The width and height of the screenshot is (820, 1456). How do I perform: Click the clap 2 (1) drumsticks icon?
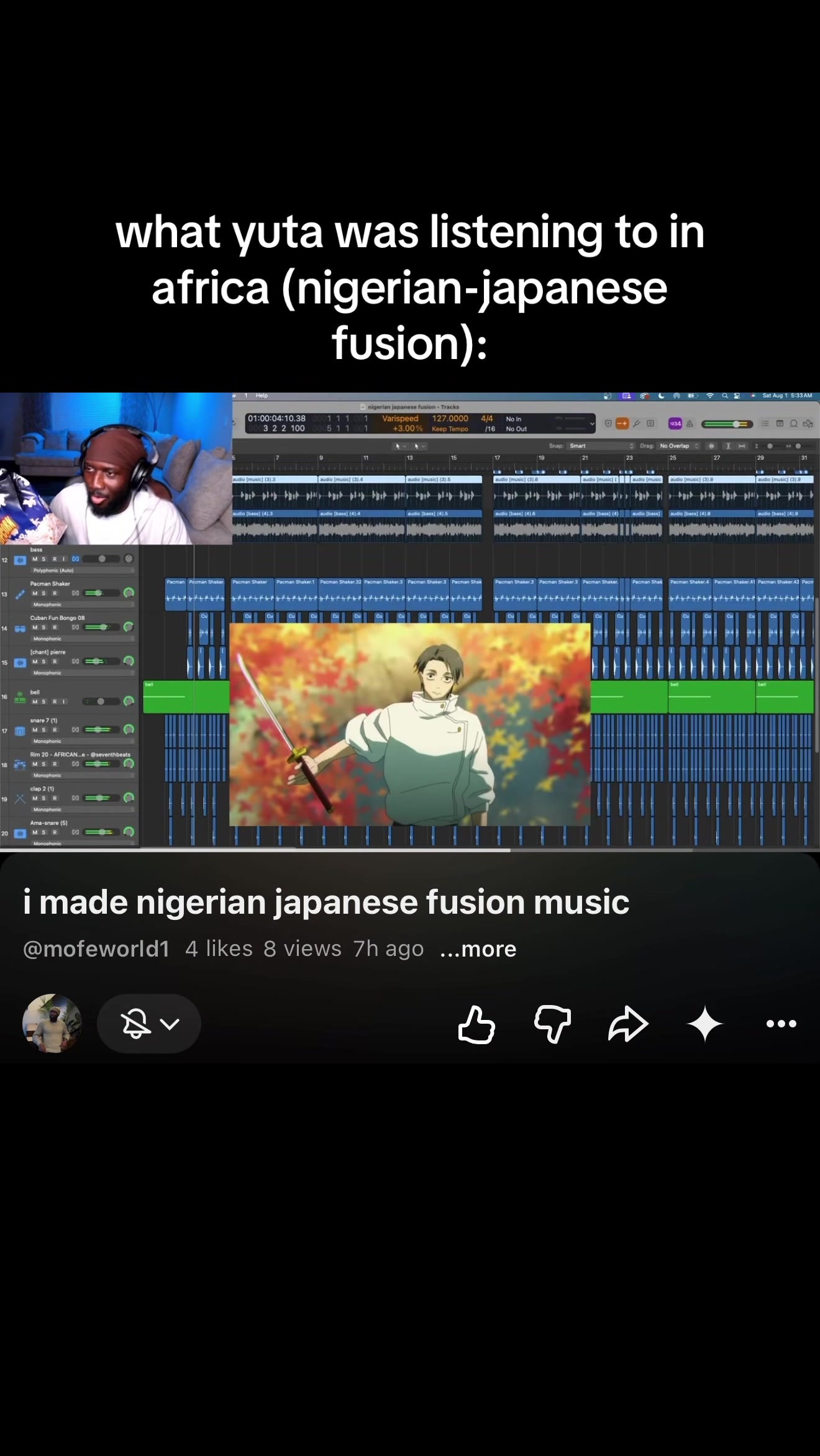pos(20,799)
